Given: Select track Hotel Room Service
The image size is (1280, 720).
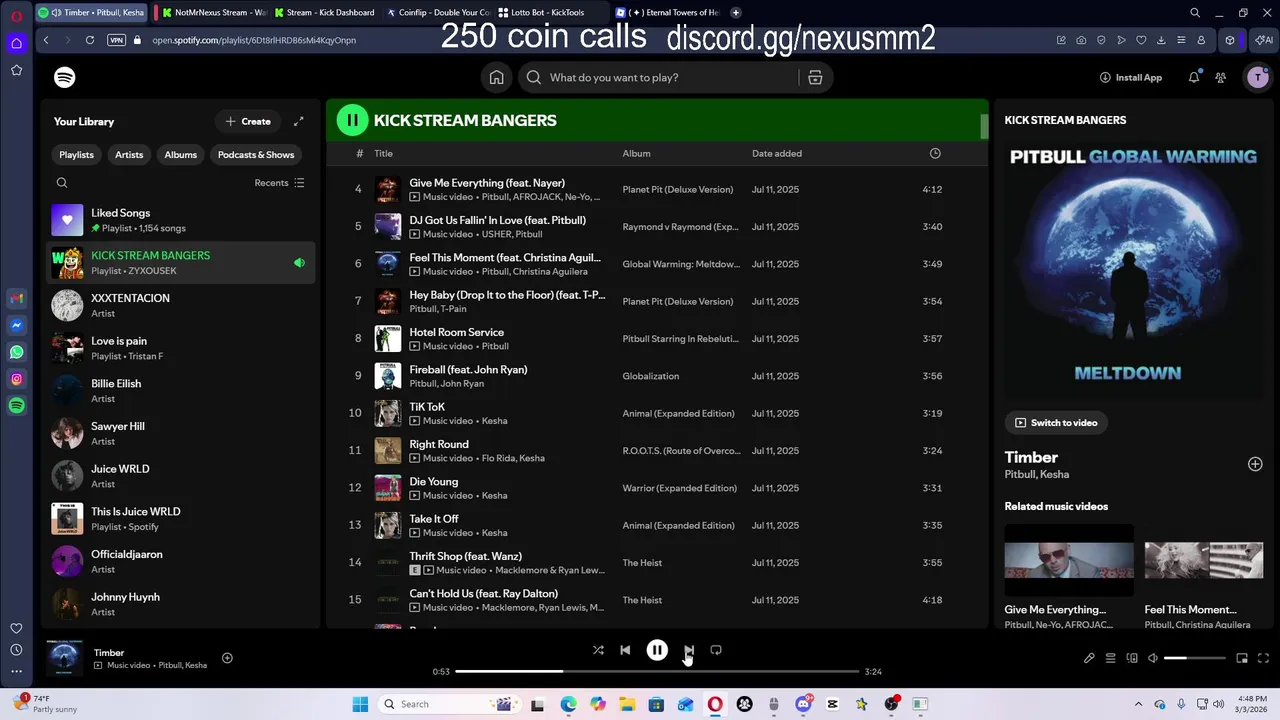Looking at the screenshot, I should tap(656, 339).
